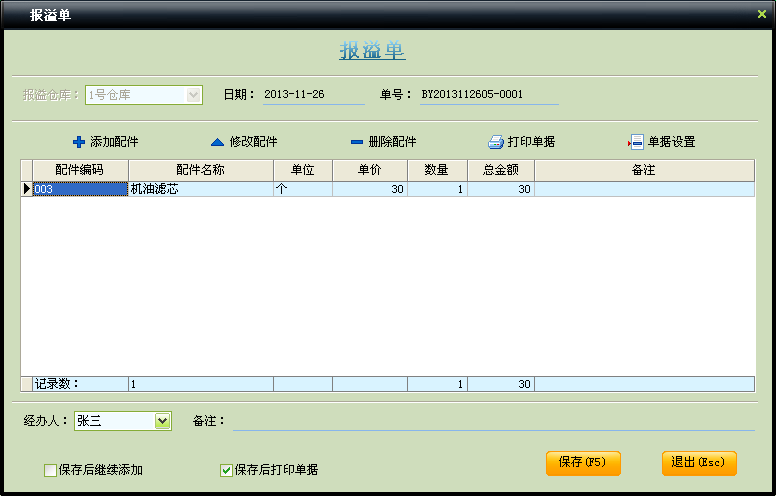Click the 单价 column header

(x=370, y=170)
